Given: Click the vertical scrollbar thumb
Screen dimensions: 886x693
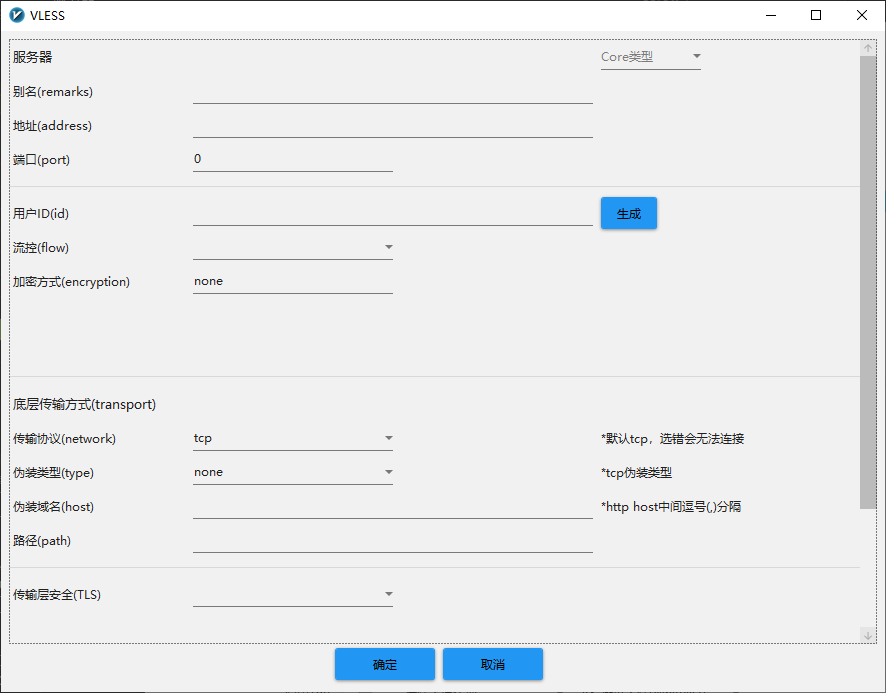Looking at the screenshot, I should [867, 280].
